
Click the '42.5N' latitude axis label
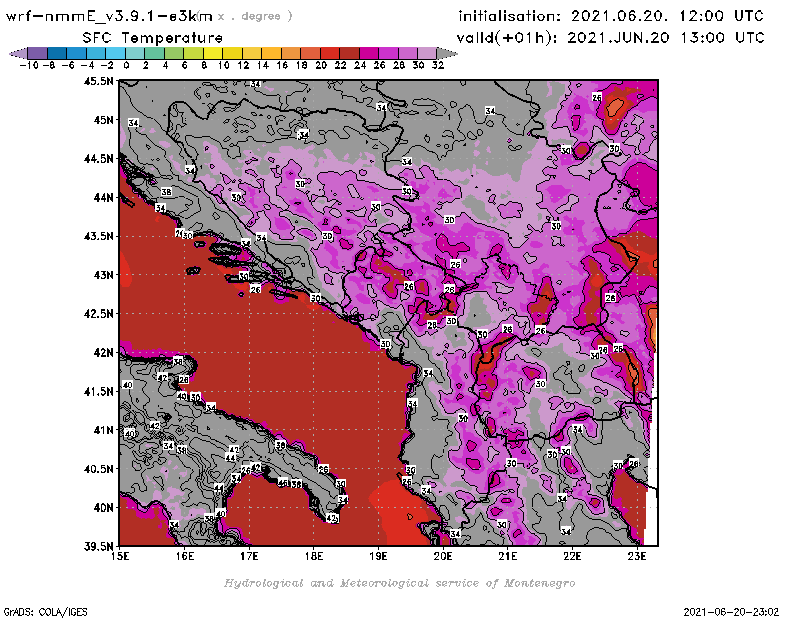pyautogui.click(x=98, y=314)
